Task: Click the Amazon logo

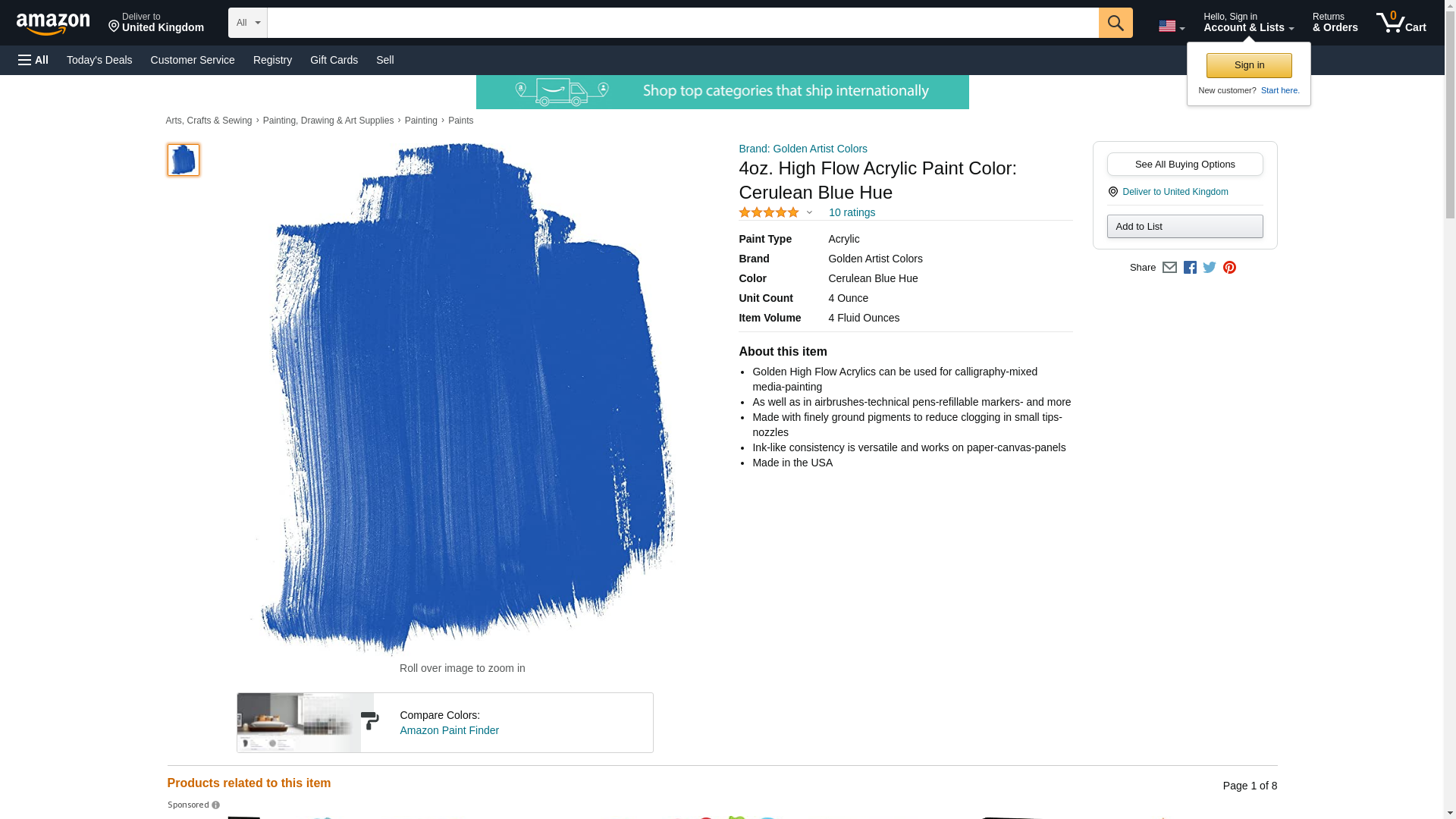Action: click(x=53, y=24)
